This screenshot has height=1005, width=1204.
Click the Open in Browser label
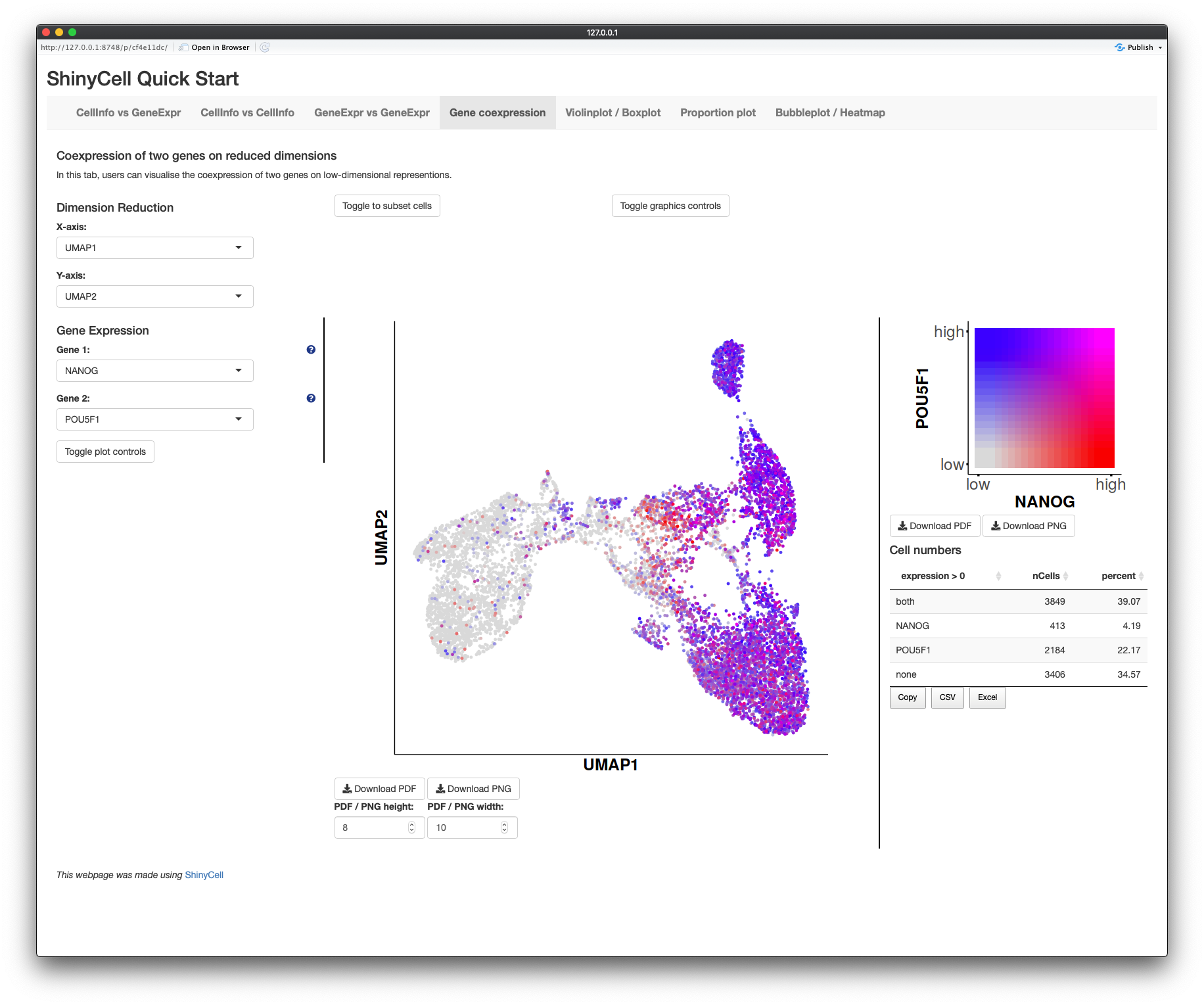[220, 47]
